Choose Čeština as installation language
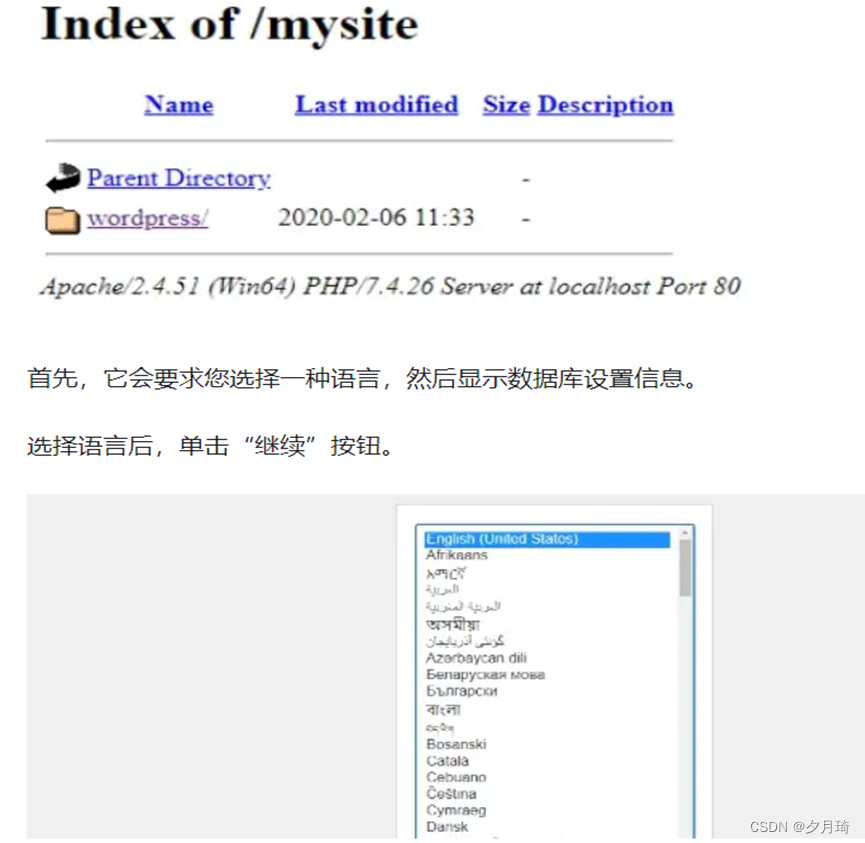 point(451,793)
